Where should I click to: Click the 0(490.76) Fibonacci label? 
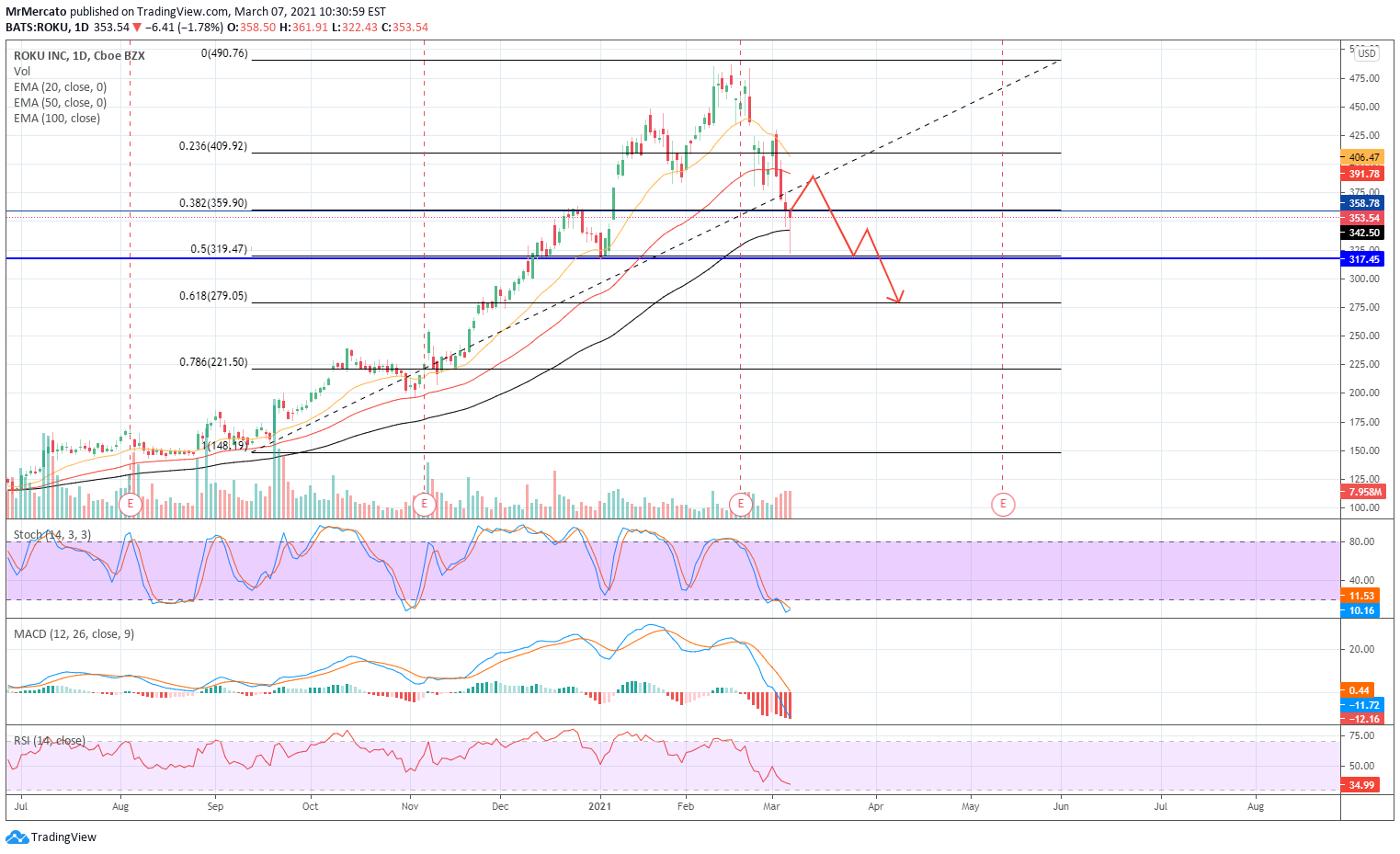pos(224,54)
